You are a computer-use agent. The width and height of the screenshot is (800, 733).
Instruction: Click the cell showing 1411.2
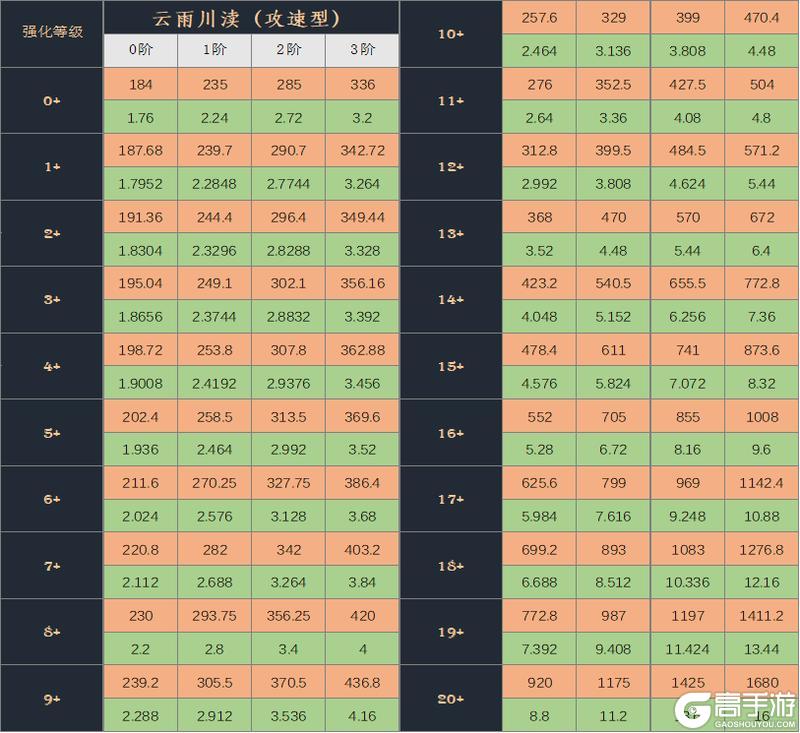pos(762,616)
